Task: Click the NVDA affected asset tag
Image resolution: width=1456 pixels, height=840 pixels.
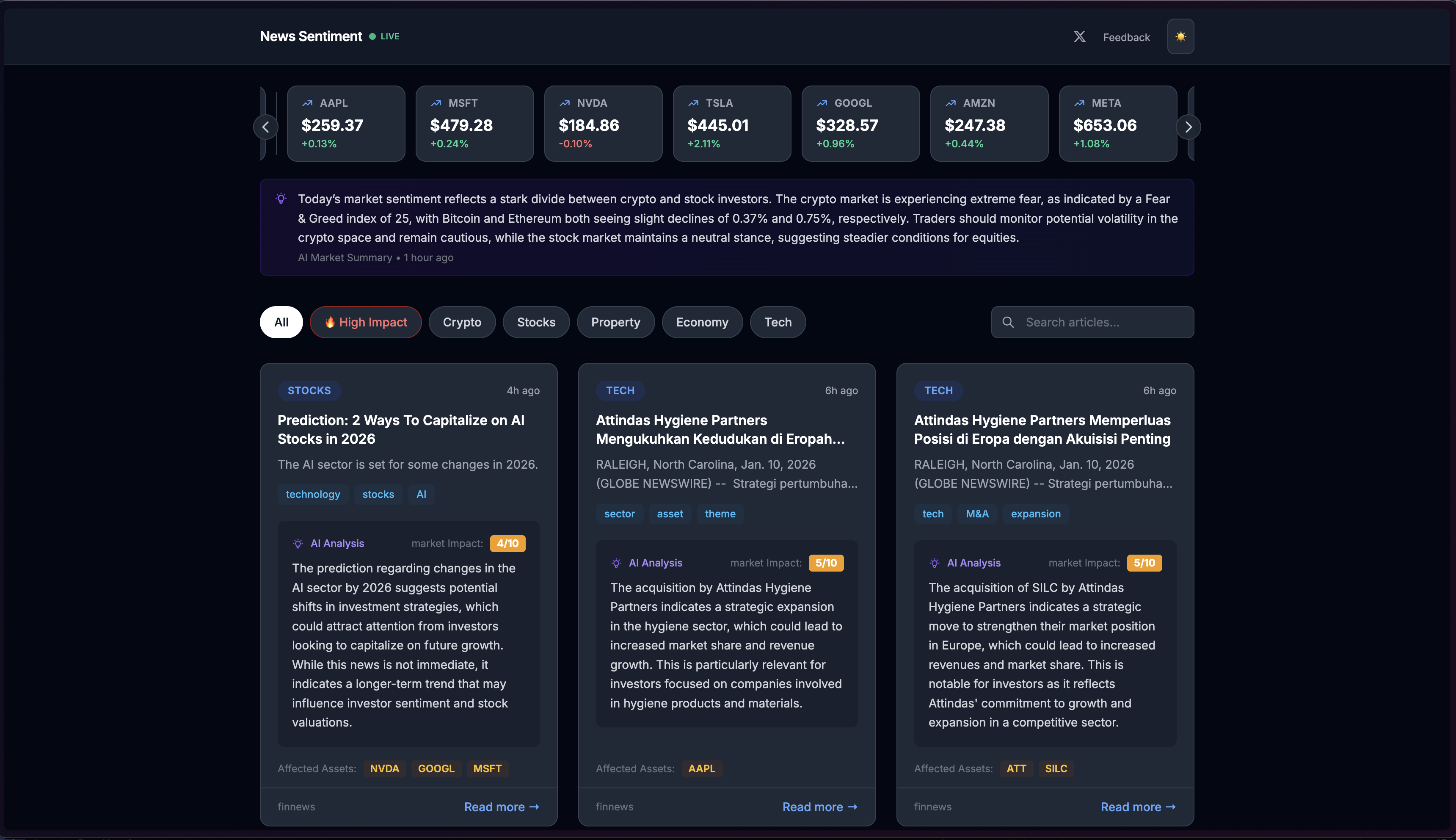Action: click(x=385, y=768)
